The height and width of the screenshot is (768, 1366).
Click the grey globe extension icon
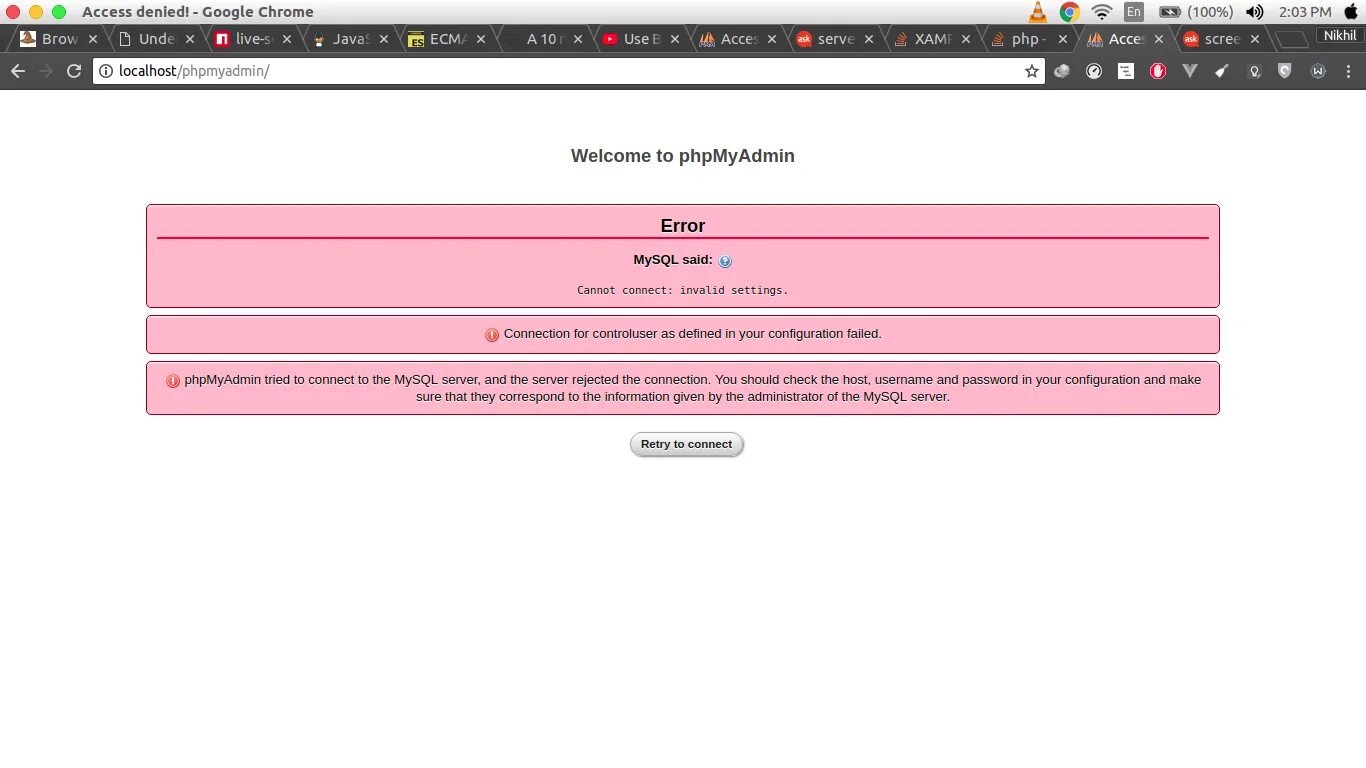tap(1062, 71)
